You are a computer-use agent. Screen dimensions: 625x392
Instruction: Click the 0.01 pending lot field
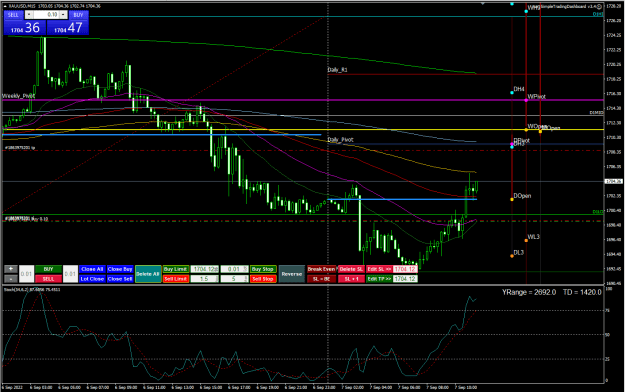pos(234,269)
